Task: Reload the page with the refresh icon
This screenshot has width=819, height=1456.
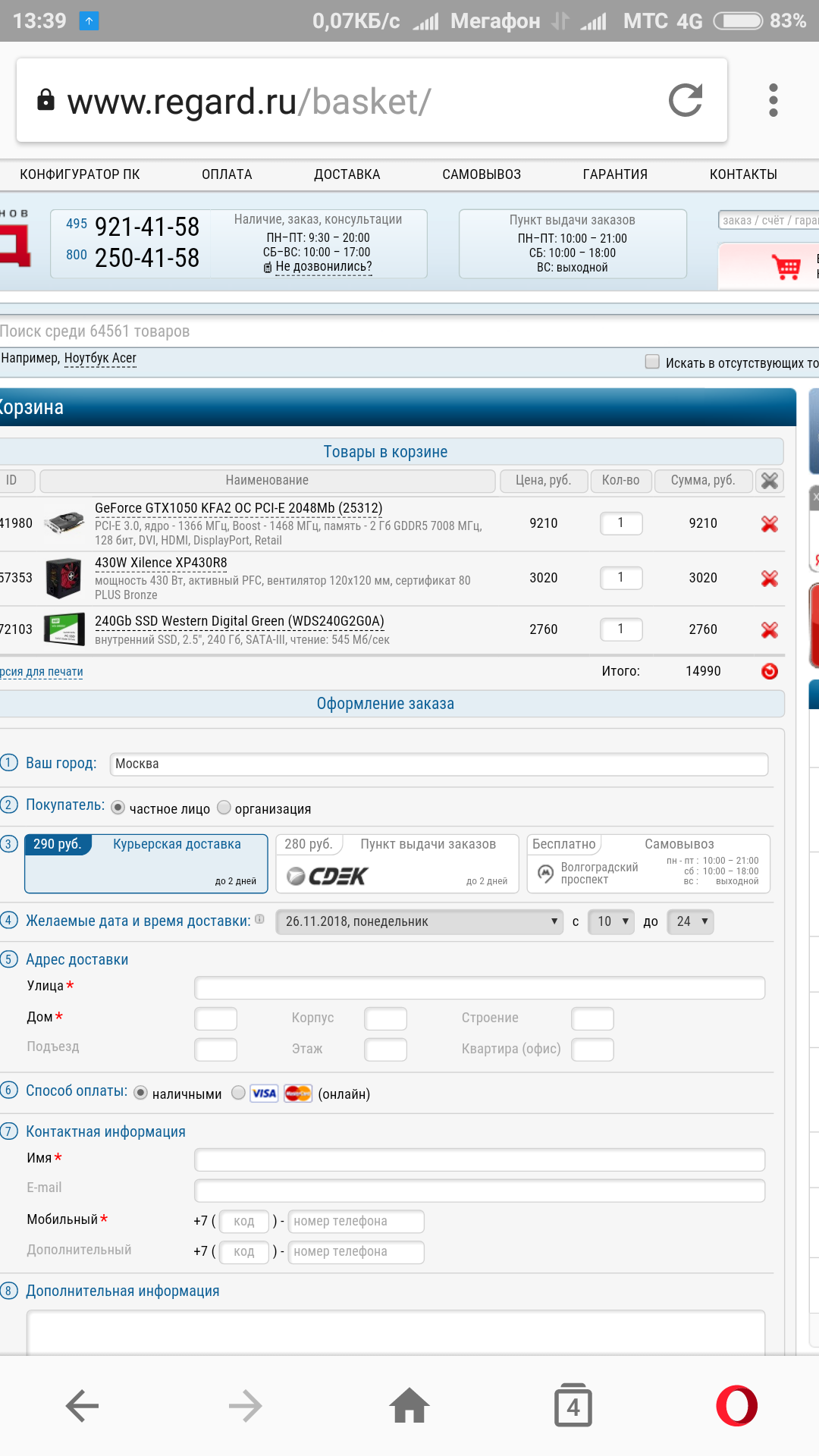Action: 686,100
